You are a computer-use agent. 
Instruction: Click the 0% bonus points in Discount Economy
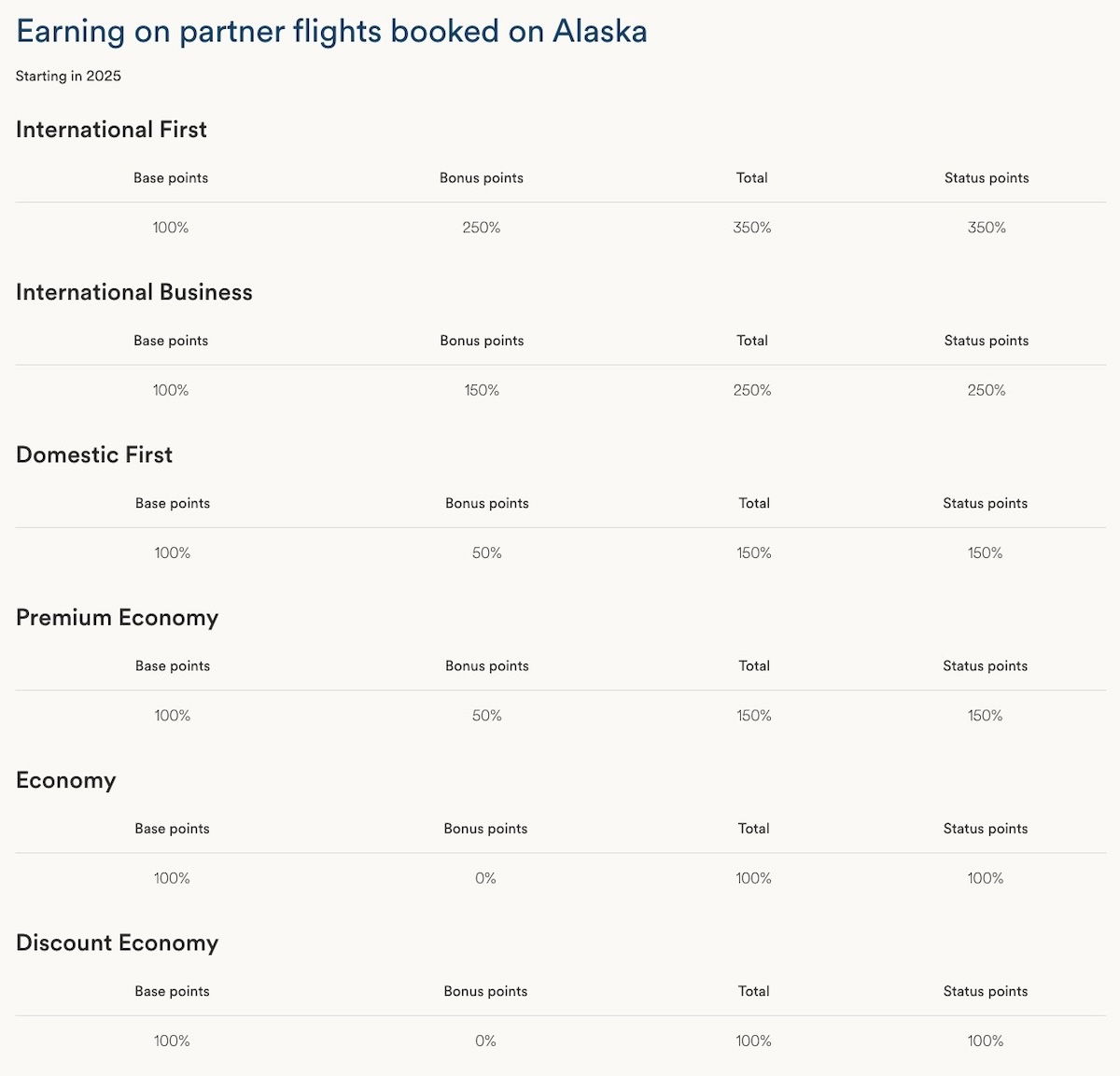[x=485, y=1041]
